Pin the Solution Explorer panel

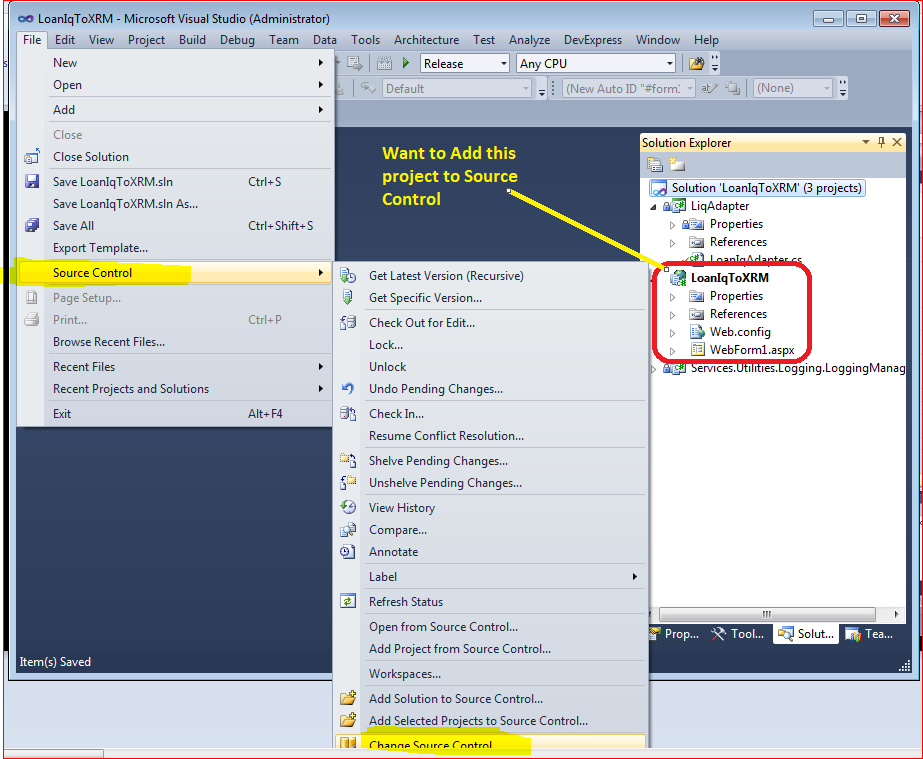(x=881, y=142)
